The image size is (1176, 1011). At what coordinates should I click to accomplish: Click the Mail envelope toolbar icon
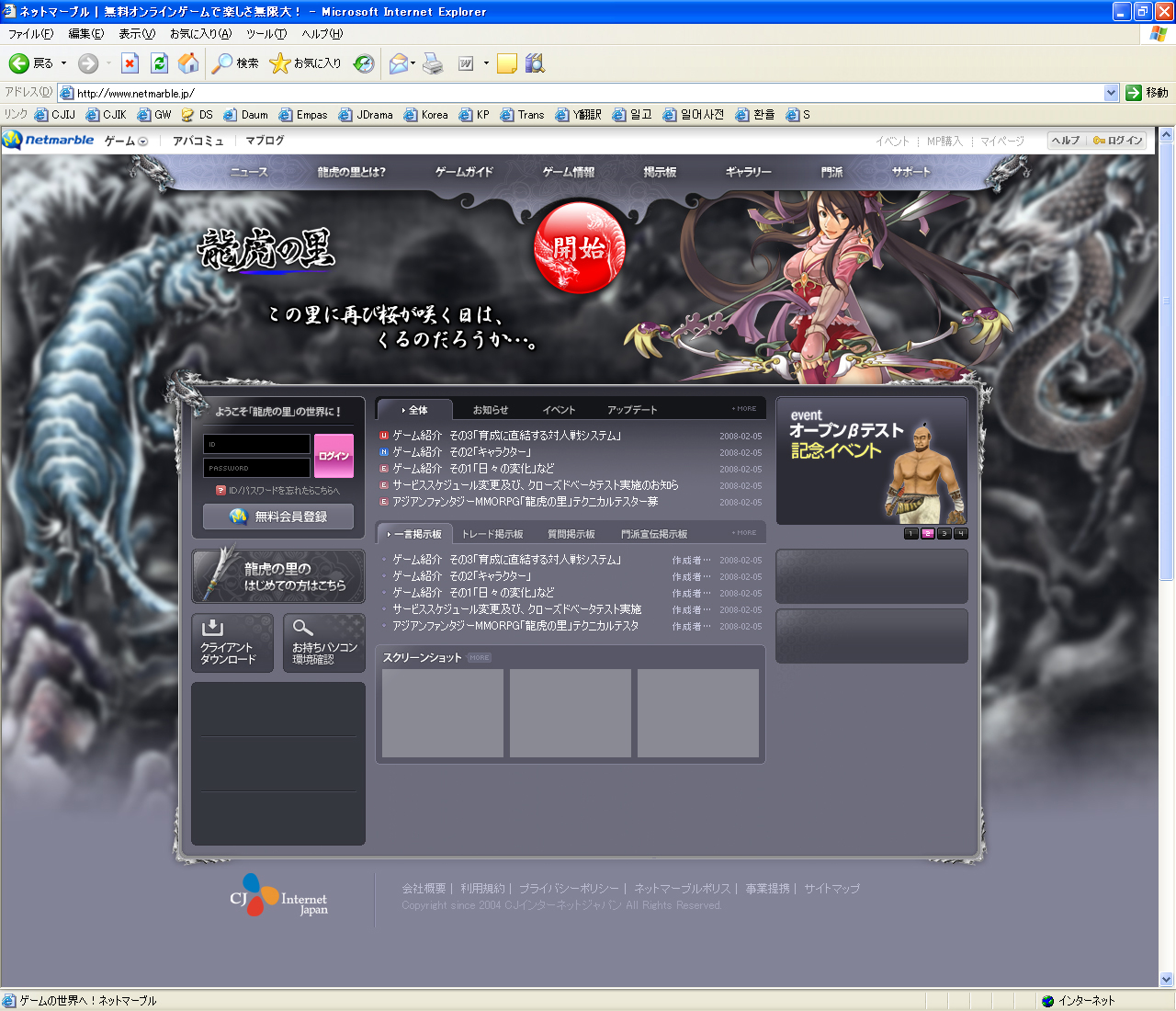click(x=398, y=63)
